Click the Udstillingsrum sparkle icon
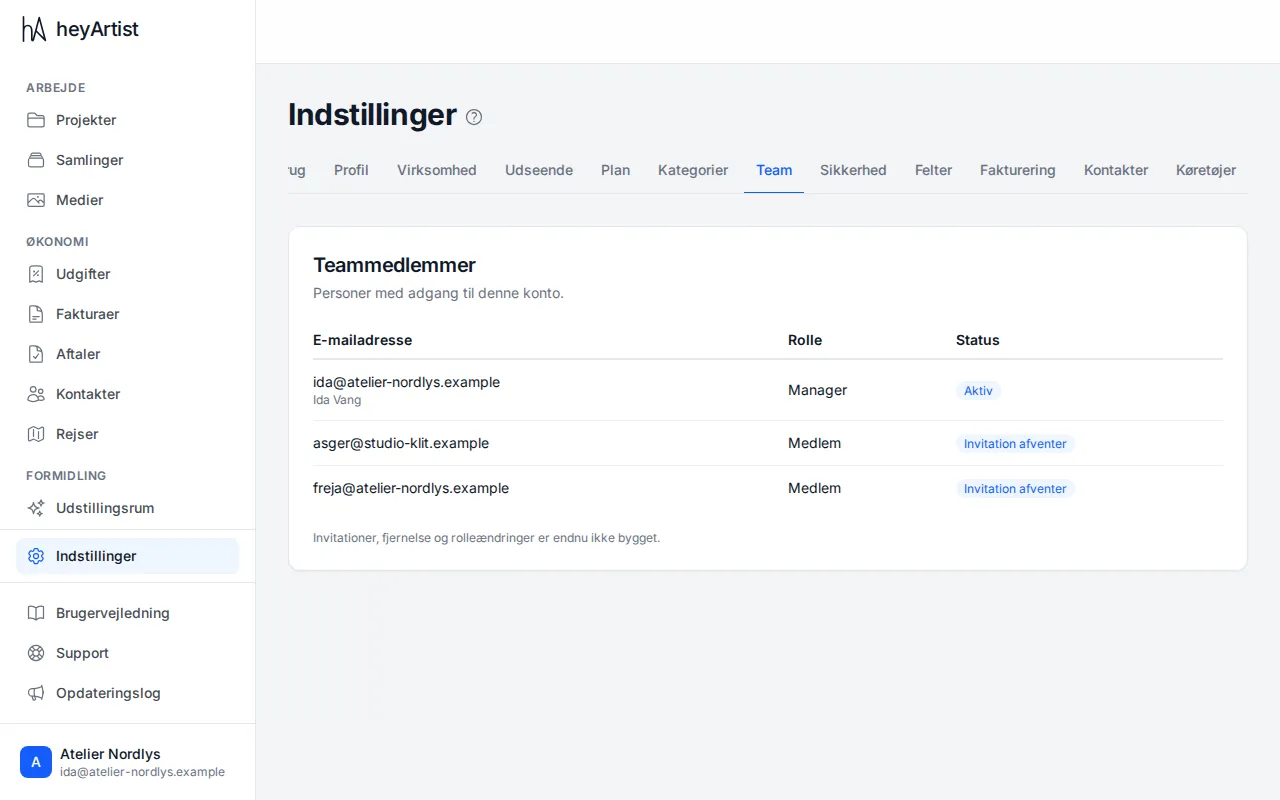 point(36,508)
